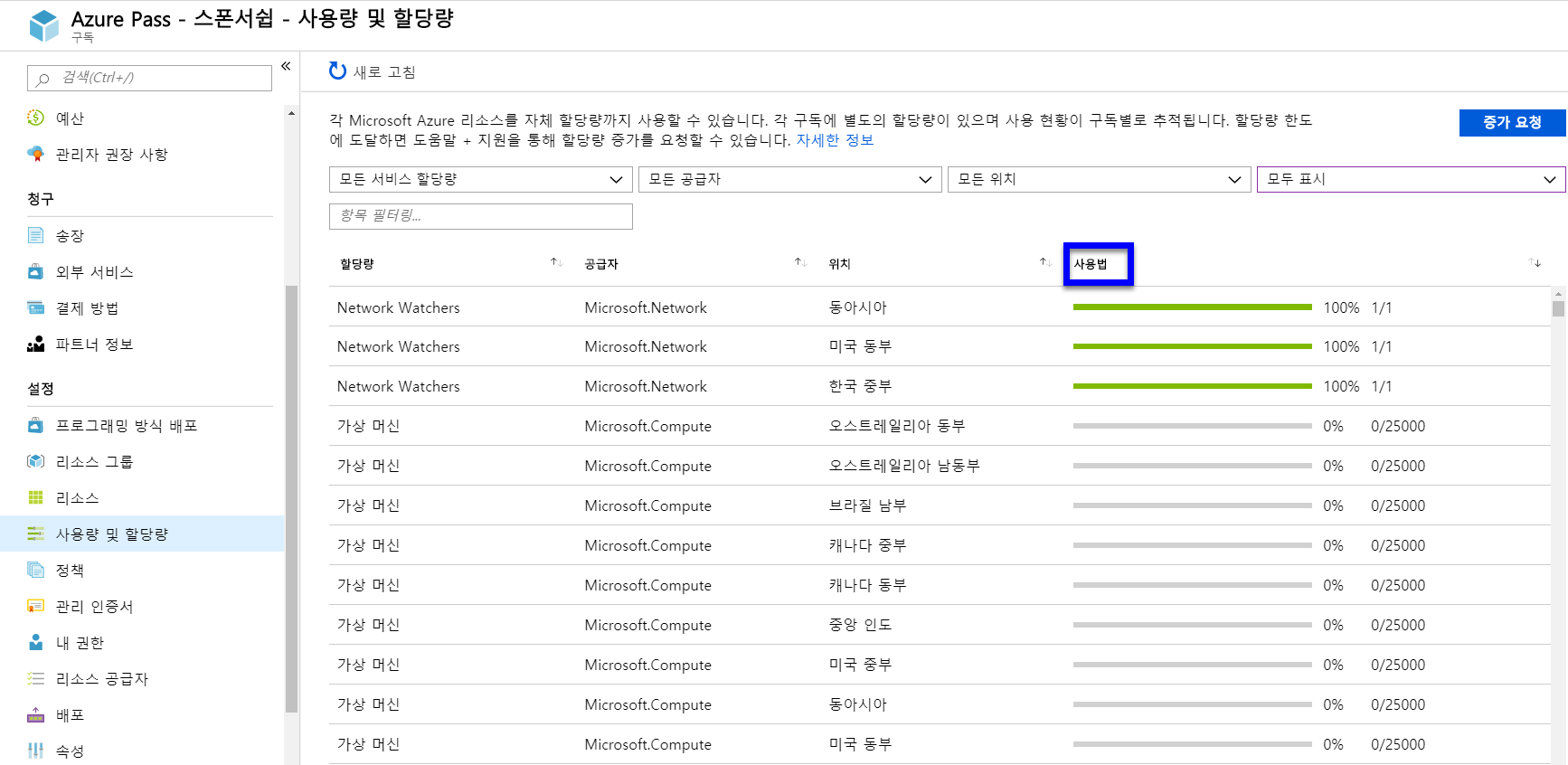
Task: Click the 속성 properties icon
Action: [x=35, y=751]
